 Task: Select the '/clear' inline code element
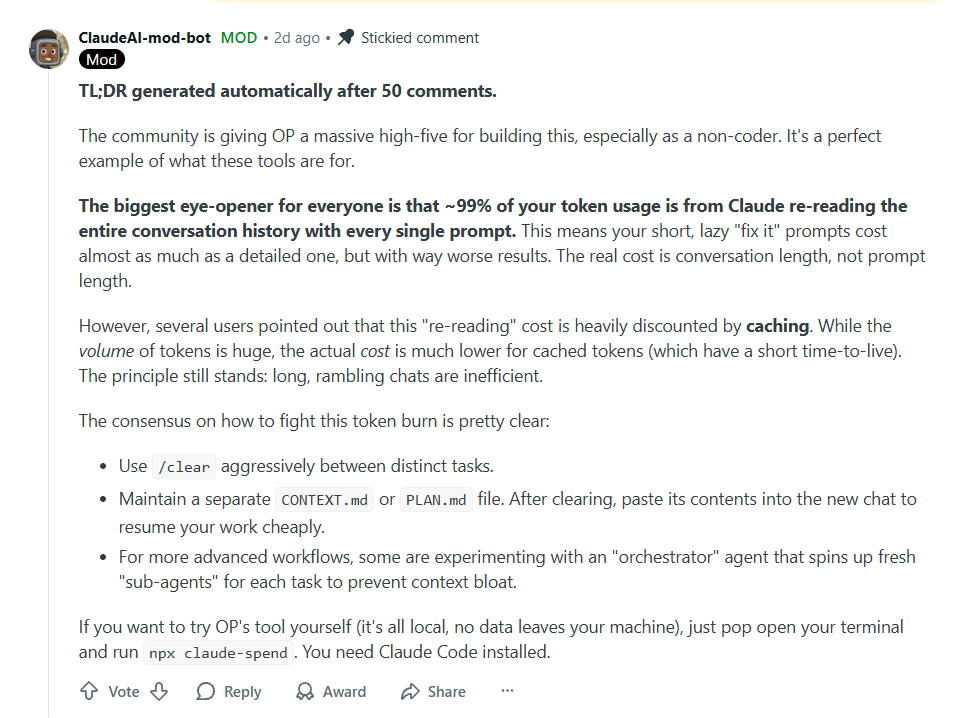183,466
